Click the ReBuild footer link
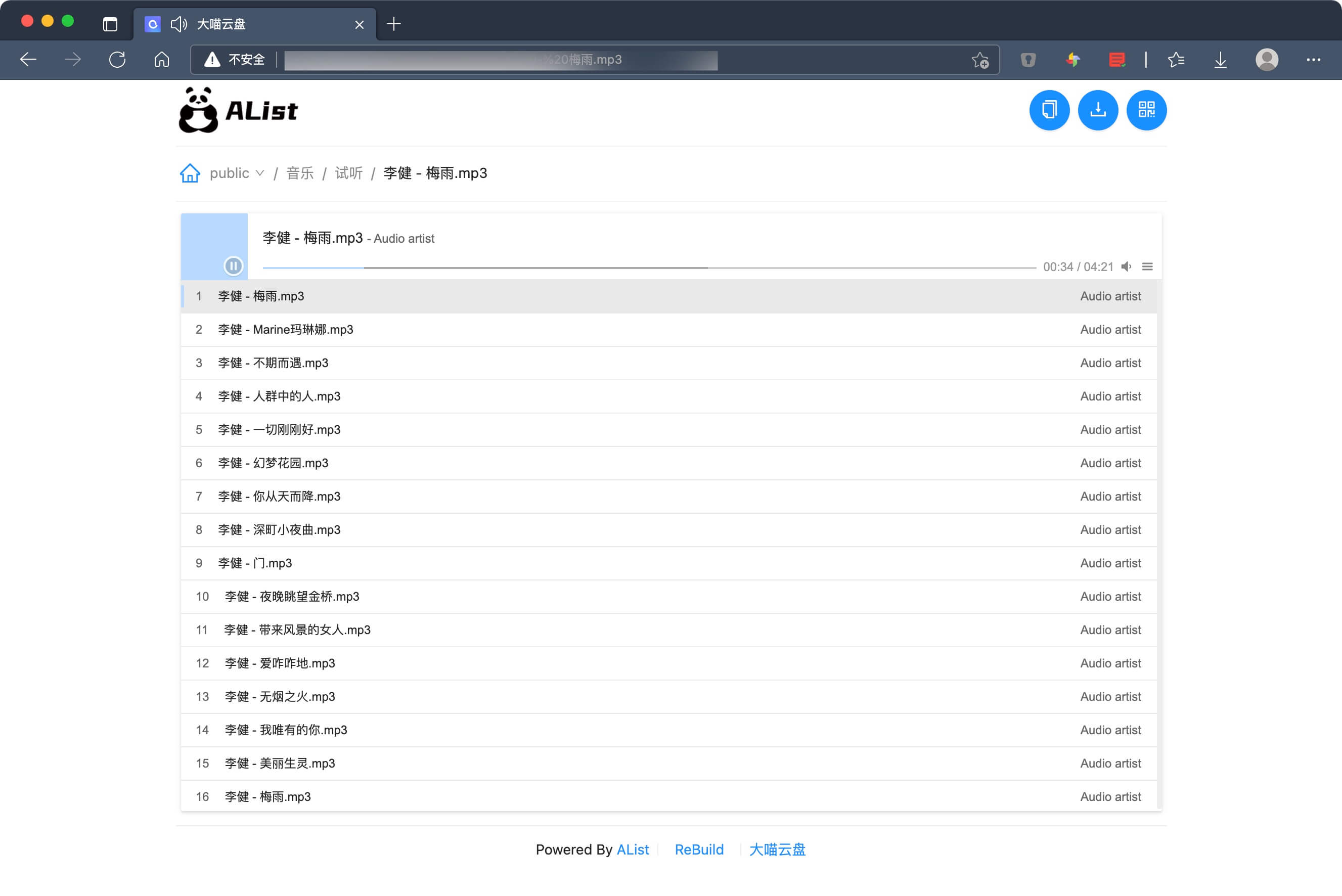1342x896 pixels. (x=699, y=849)
